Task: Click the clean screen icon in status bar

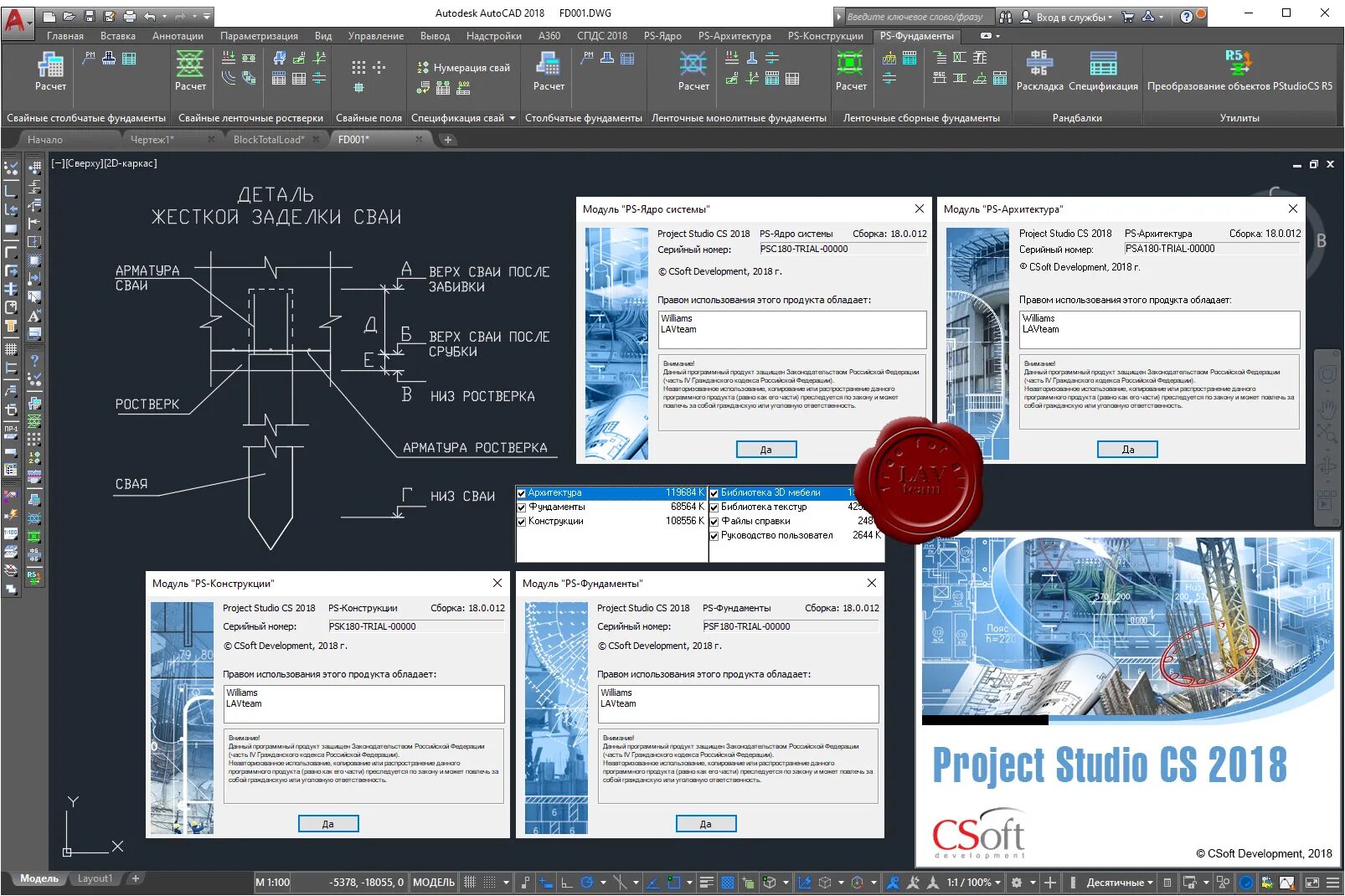Action: [1312, 882]
